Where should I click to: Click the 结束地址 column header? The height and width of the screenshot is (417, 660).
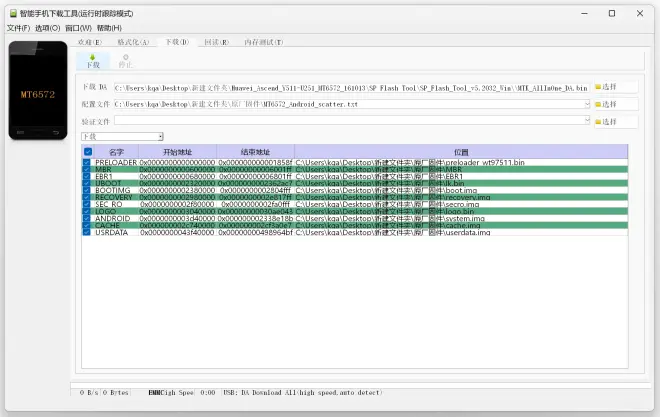tap(255, 152)
